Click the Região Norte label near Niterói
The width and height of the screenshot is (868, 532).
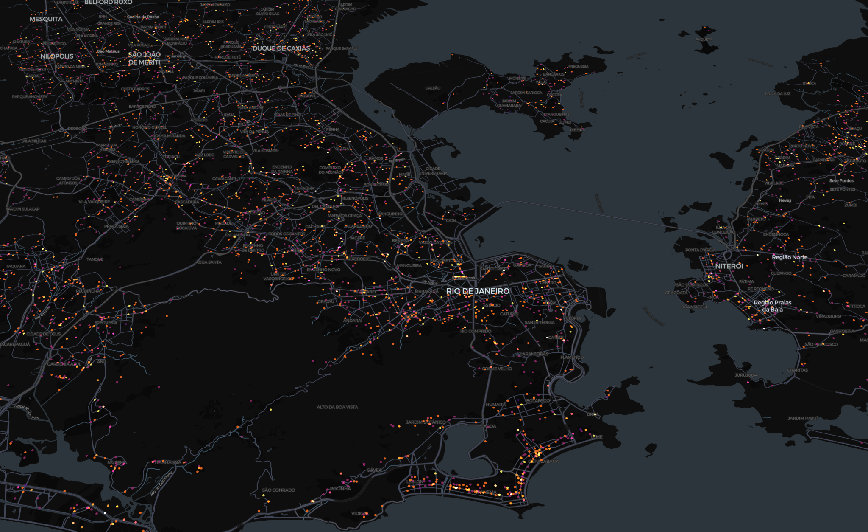point(788,257)
